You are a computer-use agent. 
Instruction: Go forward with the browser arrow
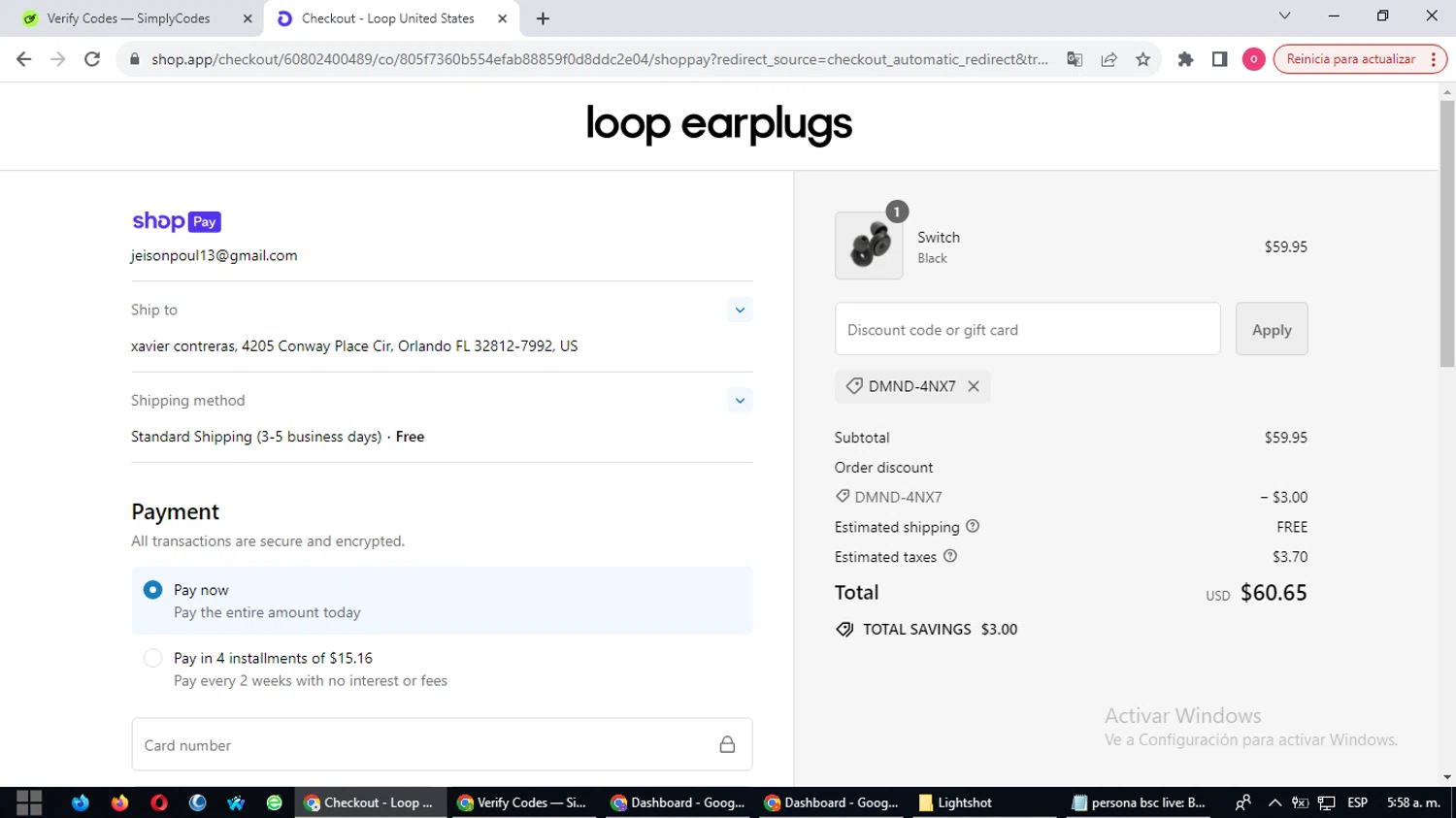58,59
